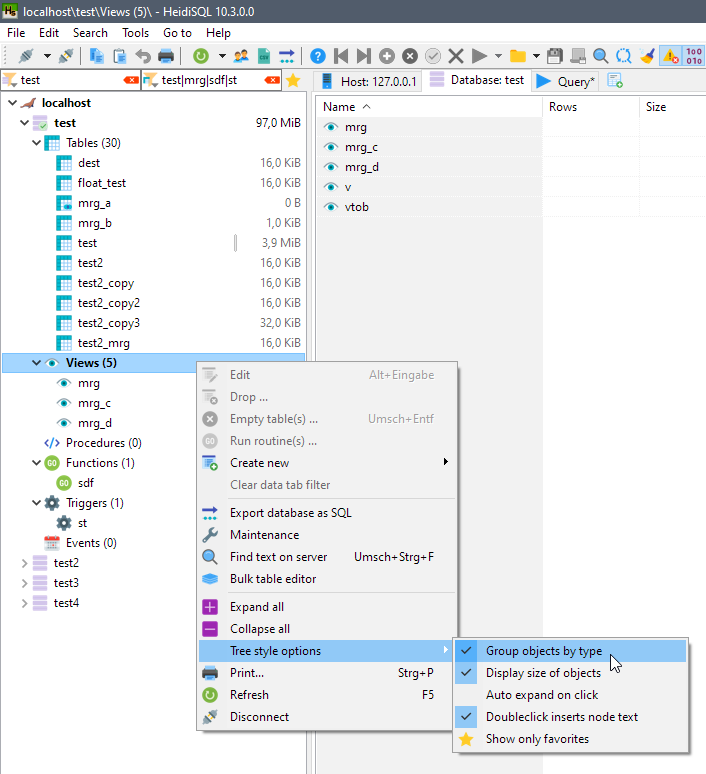This screenshot has height=774, width=706.
Task: Select Maintenance in the context menu
Action: pos(327,535)
